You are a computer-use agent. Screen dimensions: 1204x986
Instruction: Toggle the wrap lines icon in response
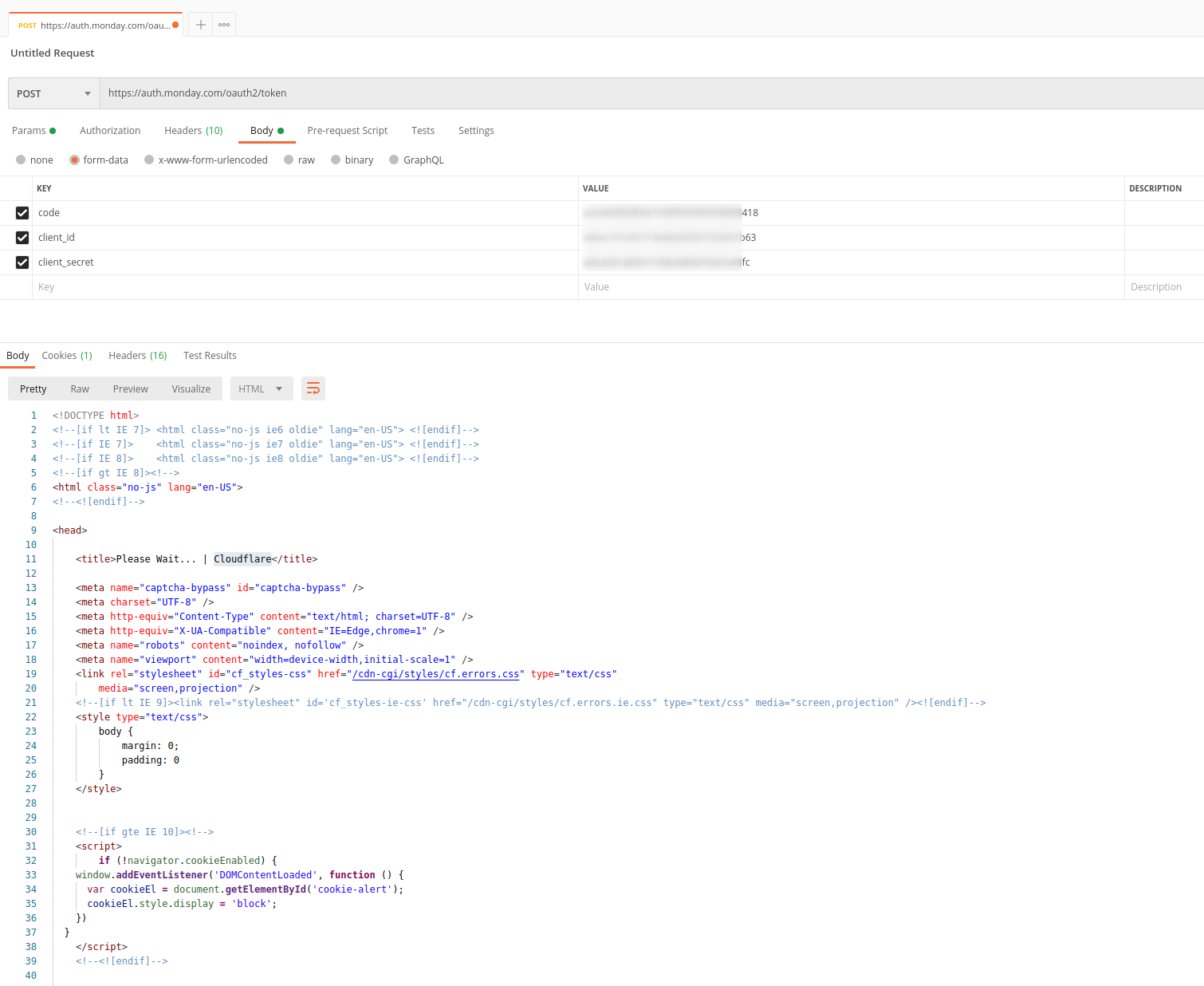(313, 388)
